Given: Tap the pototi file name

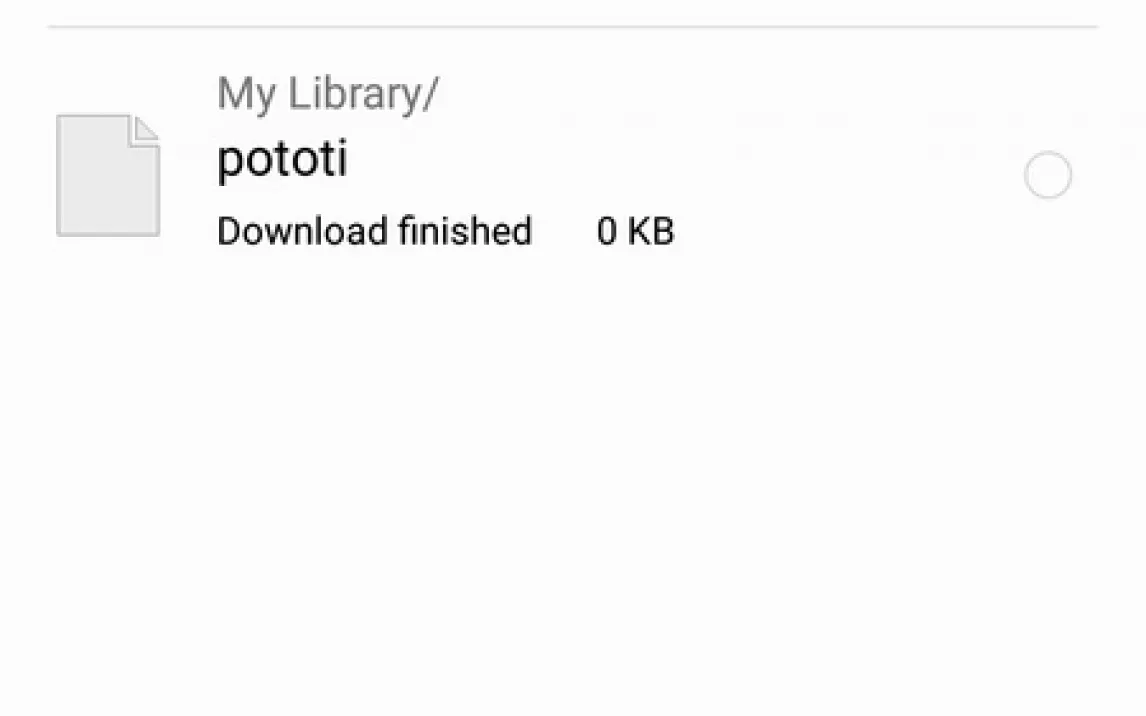Looking at the screenshot, I should coord(282,160).
